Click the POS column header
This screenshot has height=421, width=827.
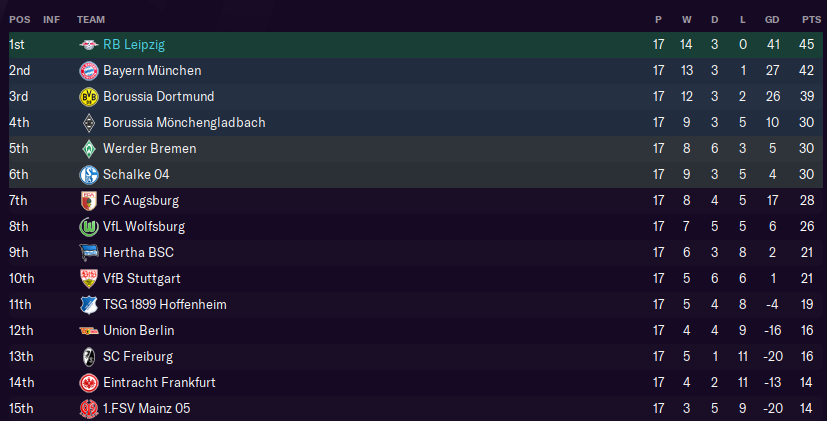19,20
